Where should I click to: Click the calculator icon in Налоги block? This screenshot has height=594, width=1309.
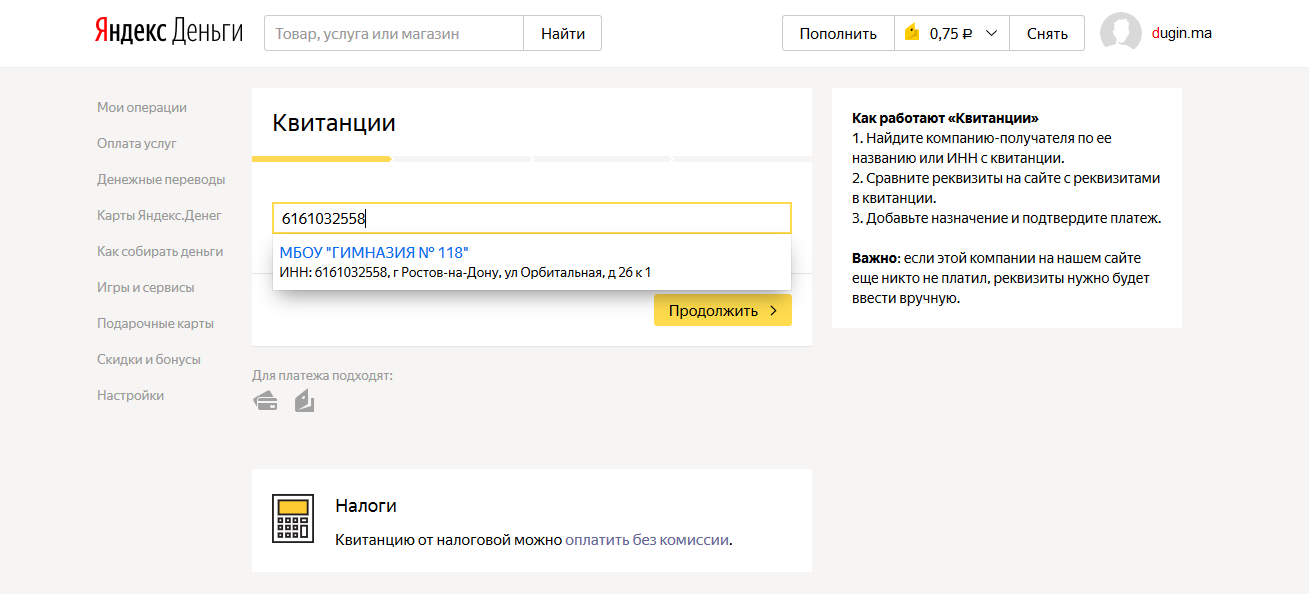293,518
